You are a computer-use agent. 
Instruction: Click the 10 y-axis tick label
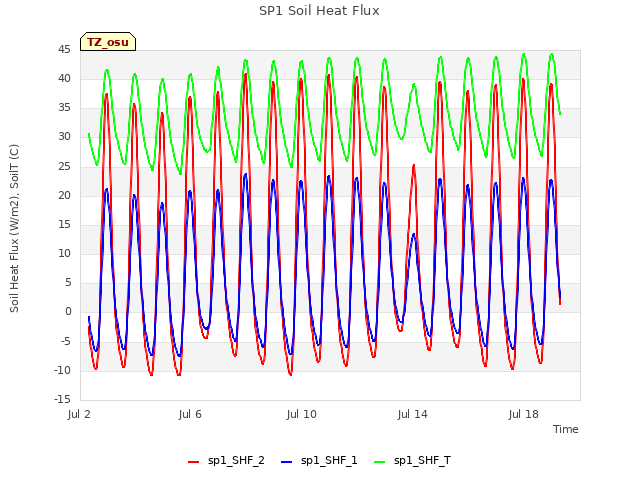pos(64,253)
